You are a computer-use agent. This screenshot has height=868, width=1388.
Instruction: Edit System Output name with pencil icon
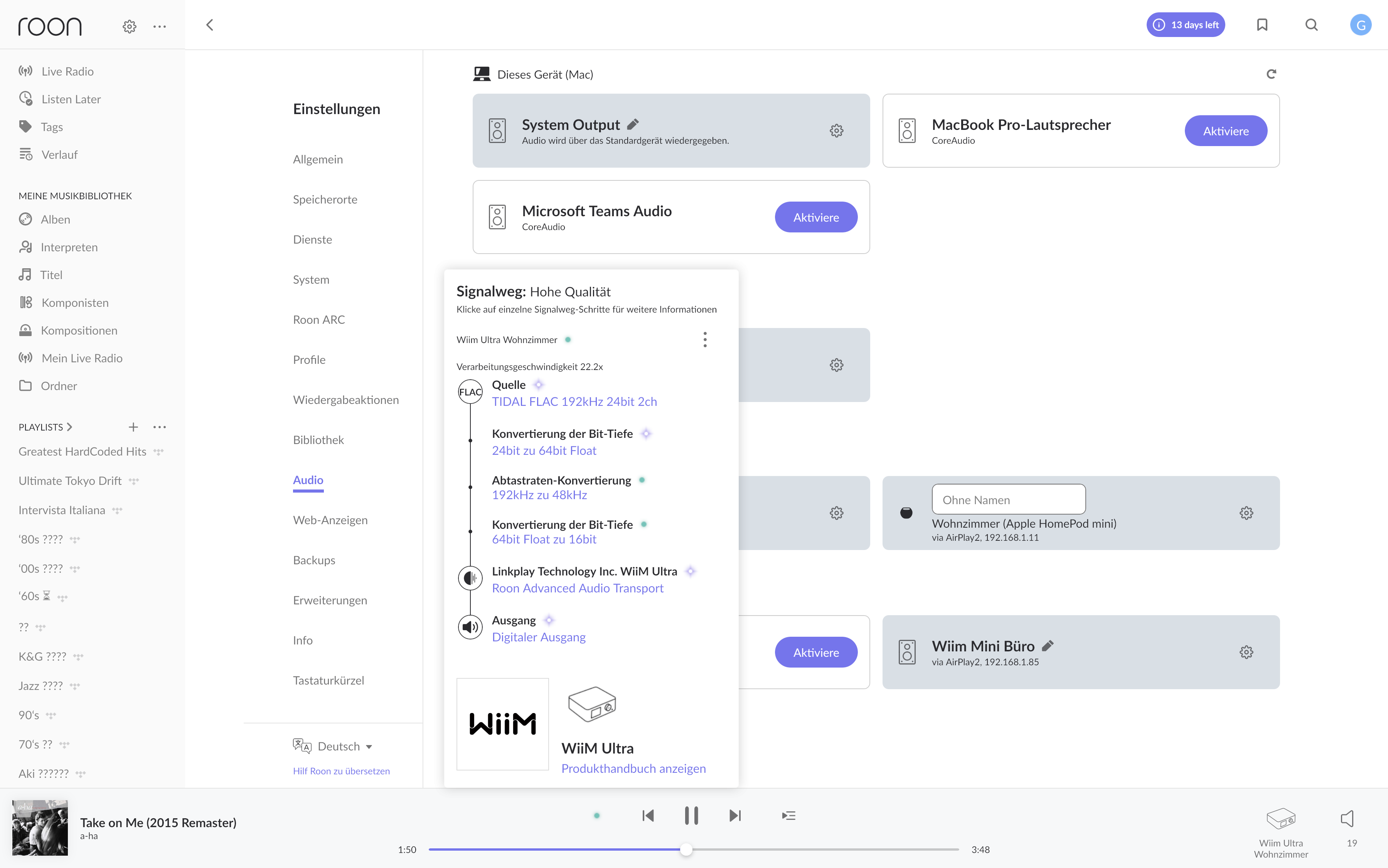[x=633, y=124]
